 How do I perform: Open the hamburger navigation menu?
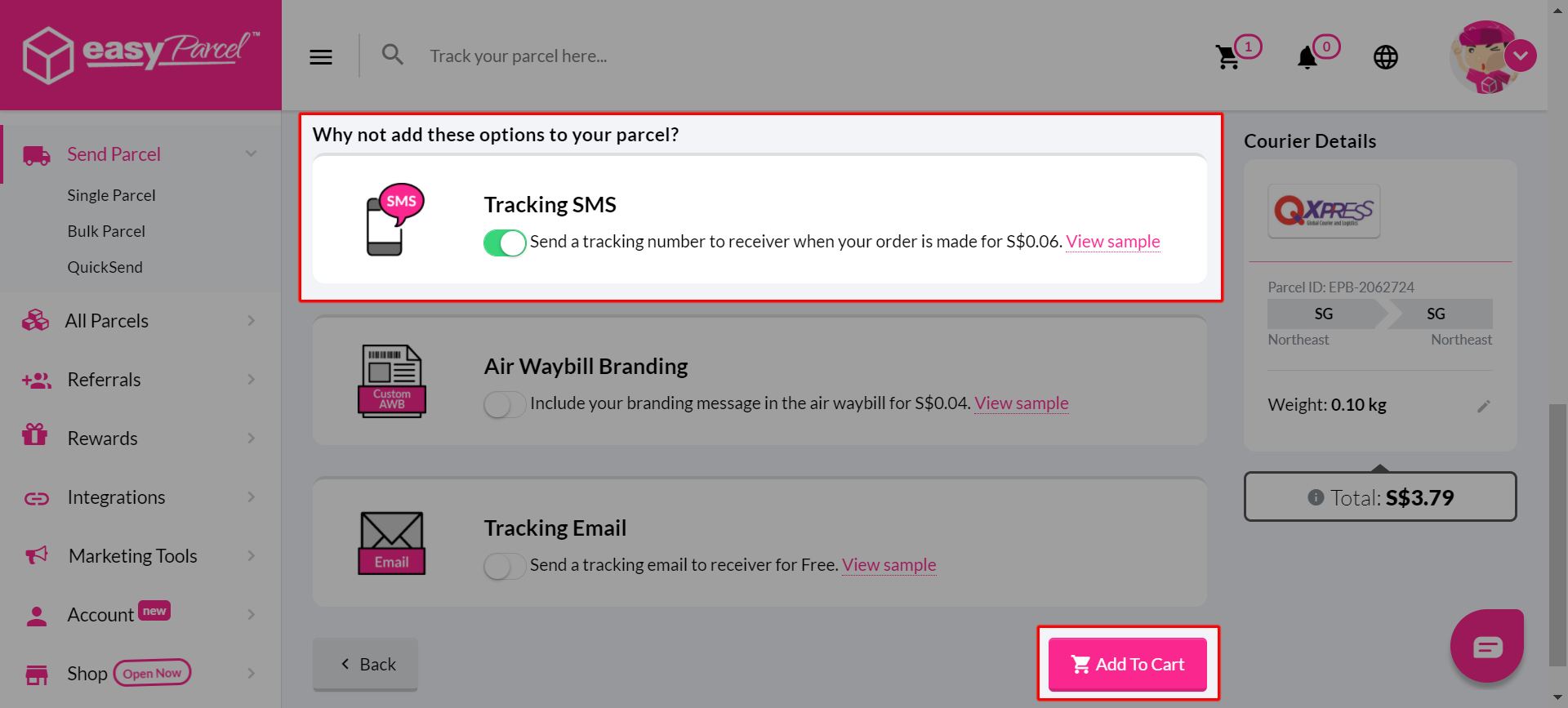(320, 56)
